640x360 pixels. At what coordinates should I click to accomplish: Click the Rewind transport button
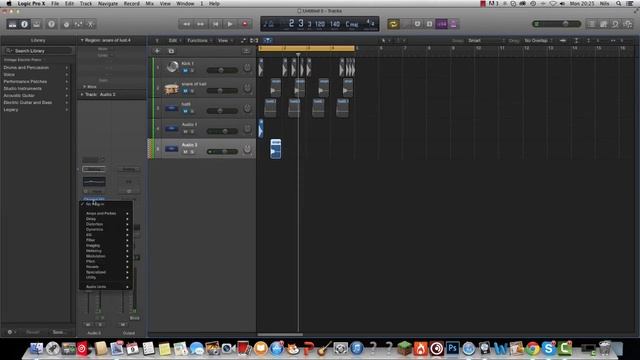point(186,24)
